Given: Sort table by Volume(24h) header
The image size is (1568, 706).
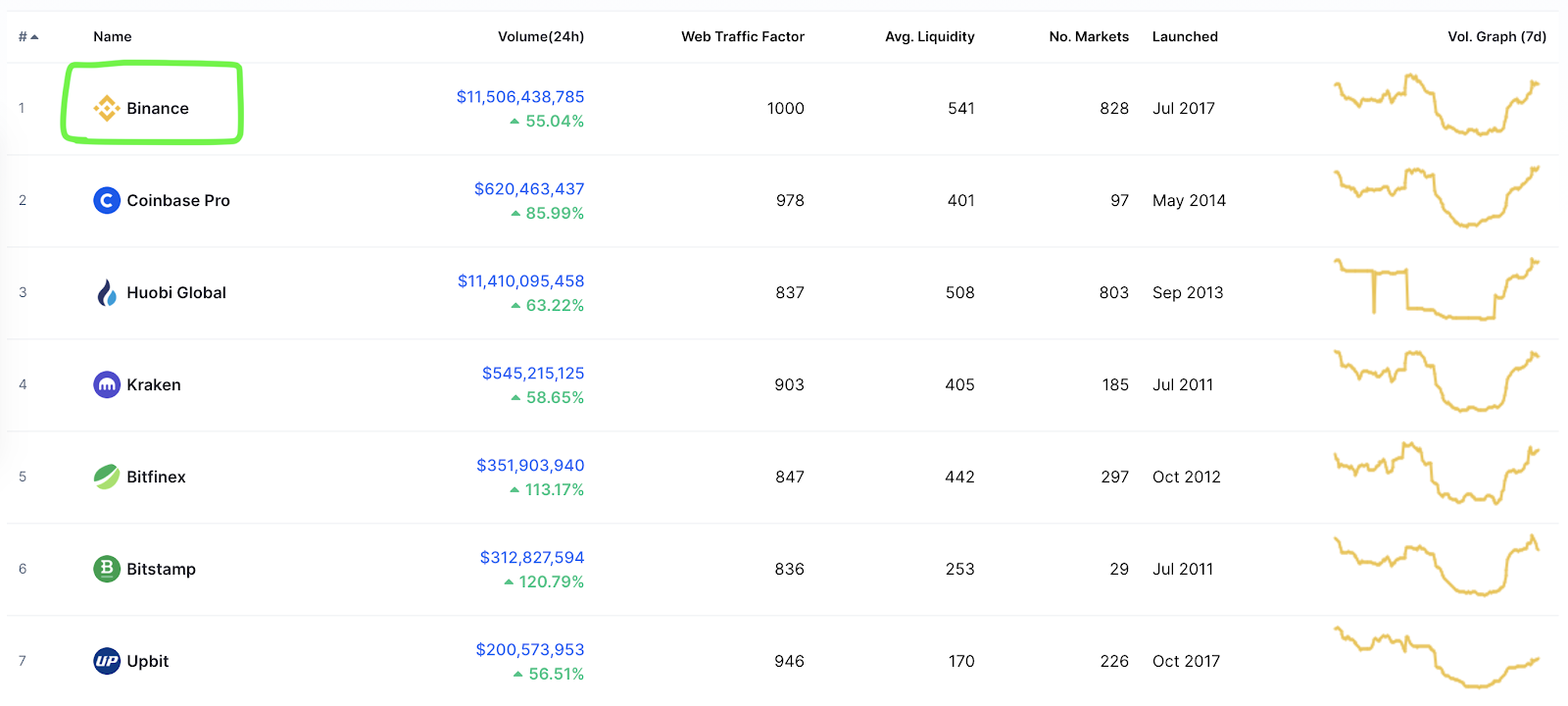Looking at the screenshot, I should 540,37.
